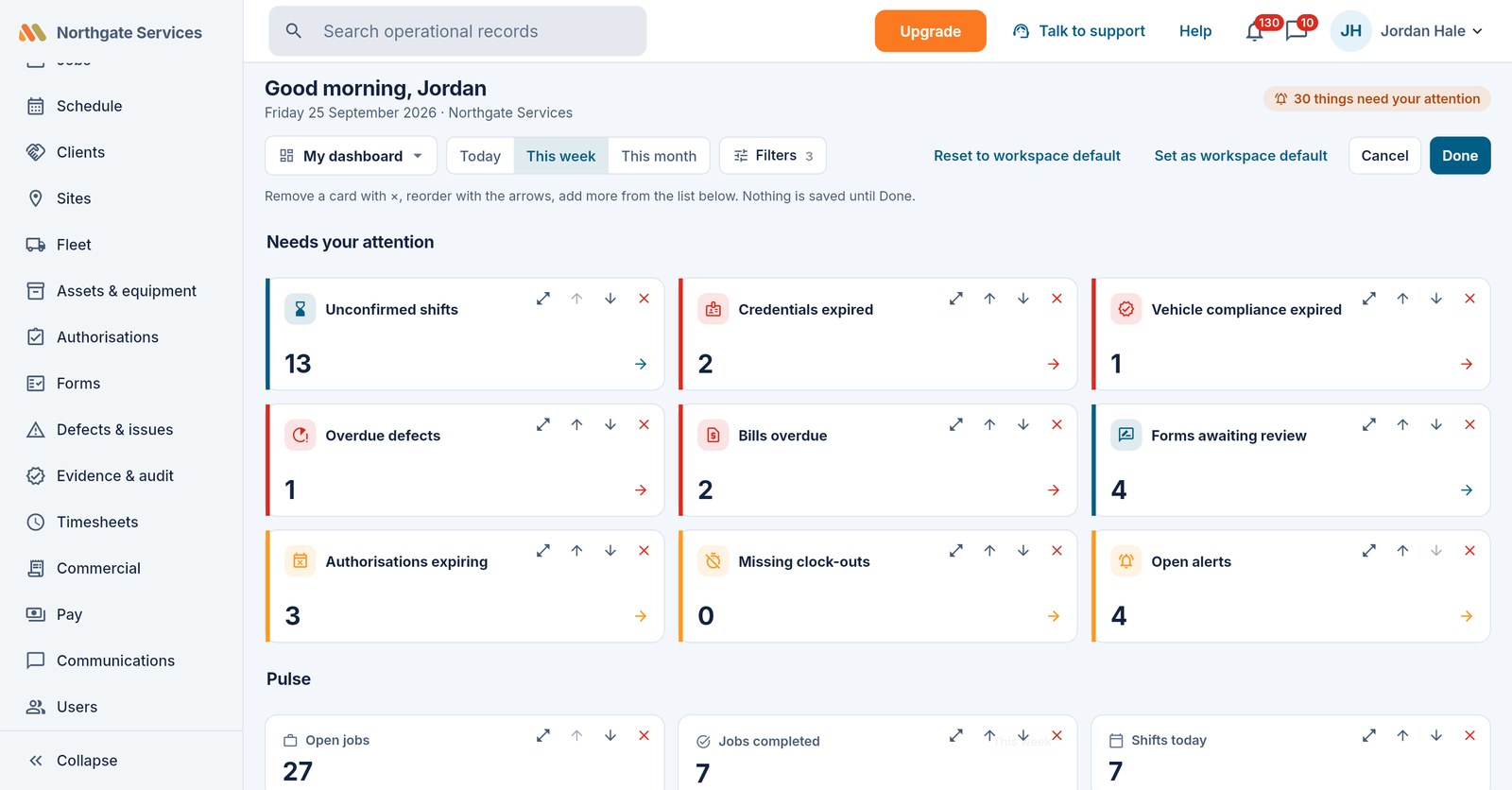Click the Upgrade button
The height and width of the screenshot is (790, 1512).
click(x=931, y=31)
